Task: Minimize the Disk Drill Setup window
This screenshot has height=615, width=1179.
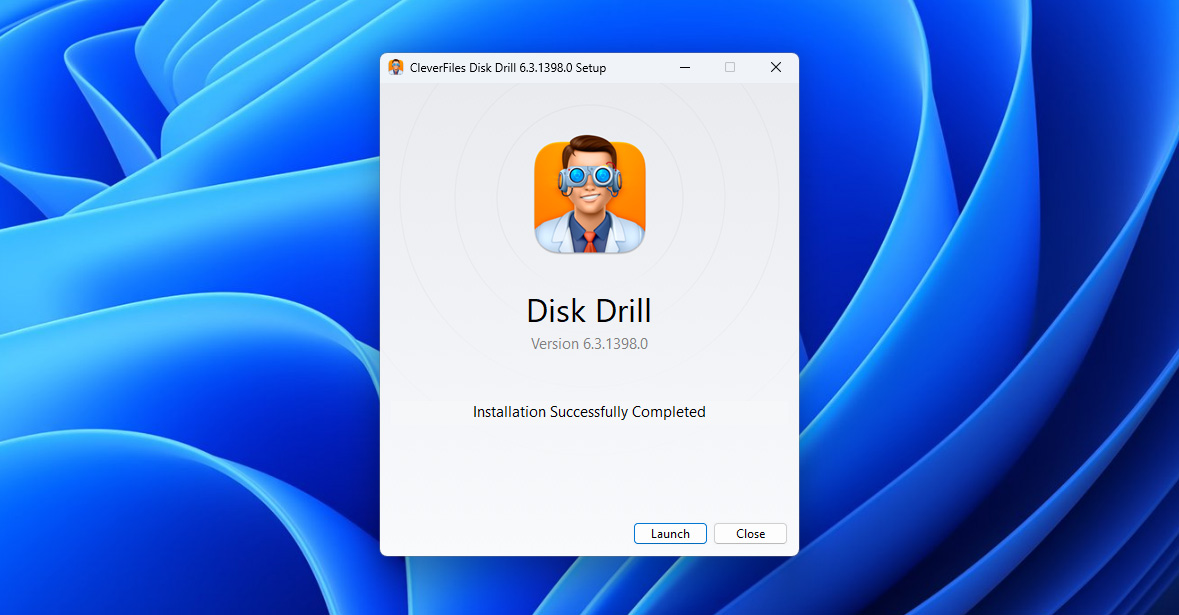Action: (x=685, y=68)
